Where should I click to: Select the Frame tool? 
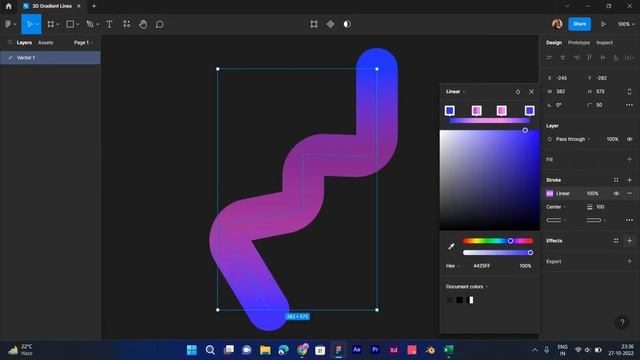point(51,24)
